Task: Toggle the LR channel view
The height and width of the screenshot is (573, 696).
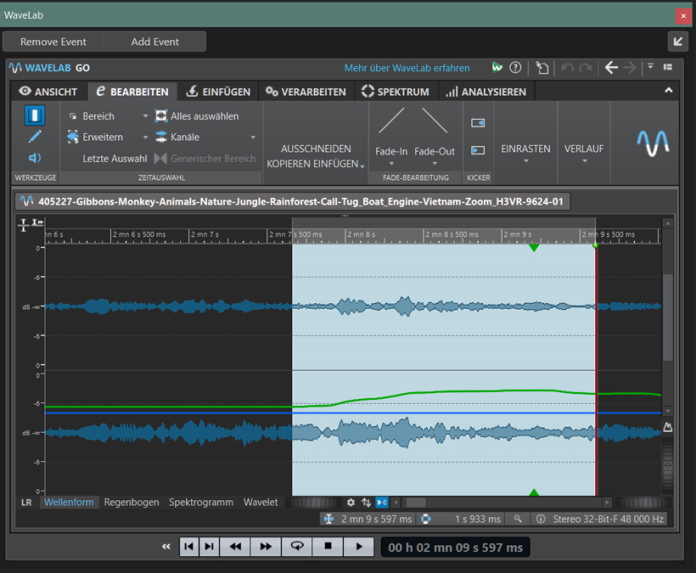Action: (27, 502)
